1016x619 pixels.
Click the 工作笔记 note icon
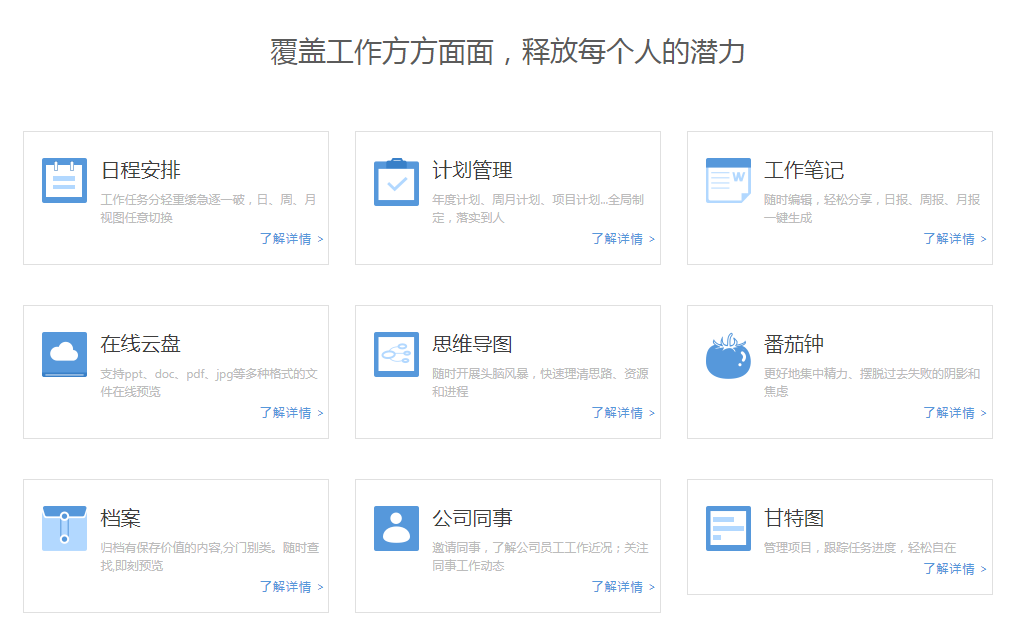coord(728,179)
